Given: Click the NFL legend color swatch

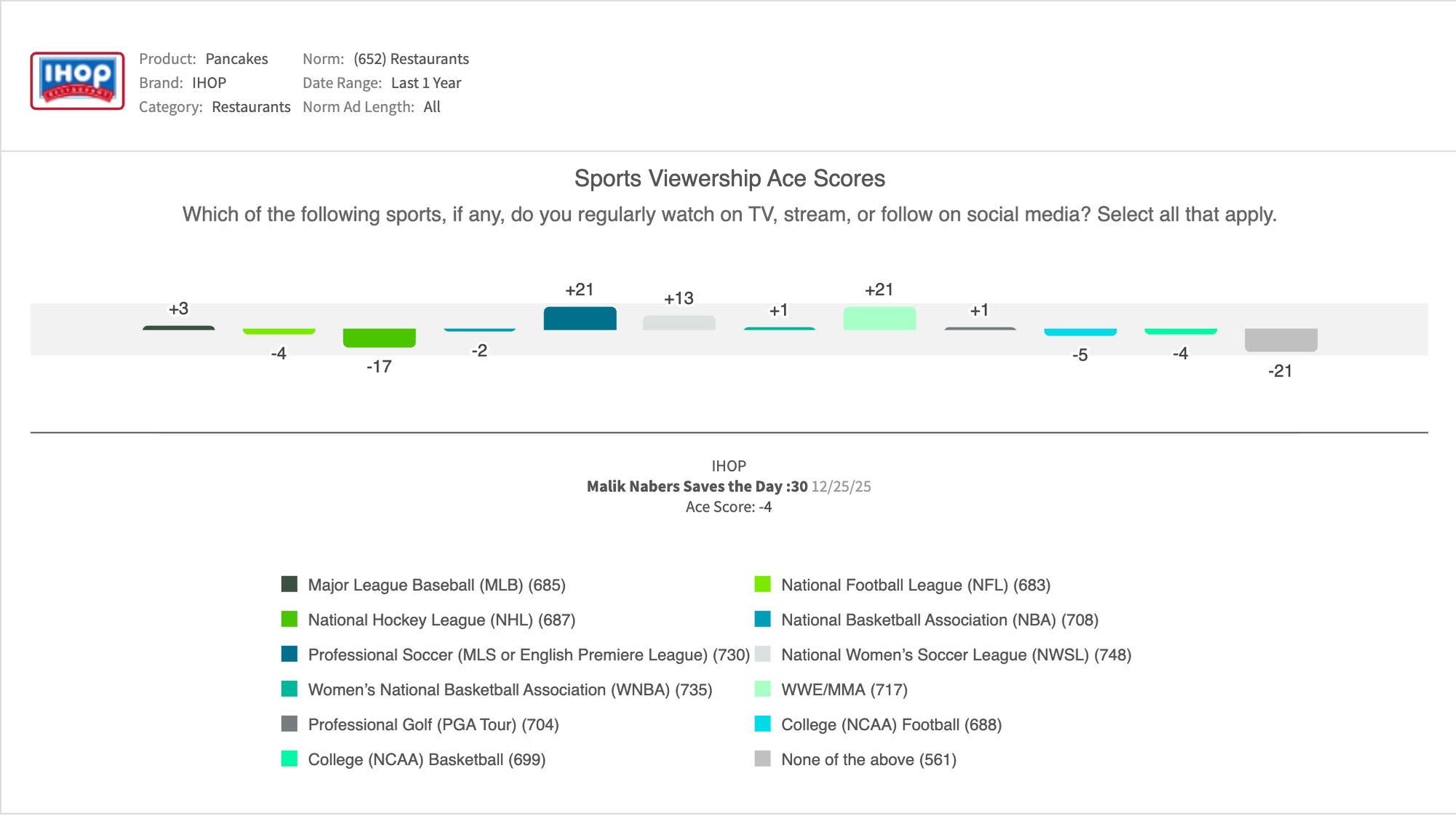Looking at the screenshot, I should pyautogui.click(x=762, y=585).
